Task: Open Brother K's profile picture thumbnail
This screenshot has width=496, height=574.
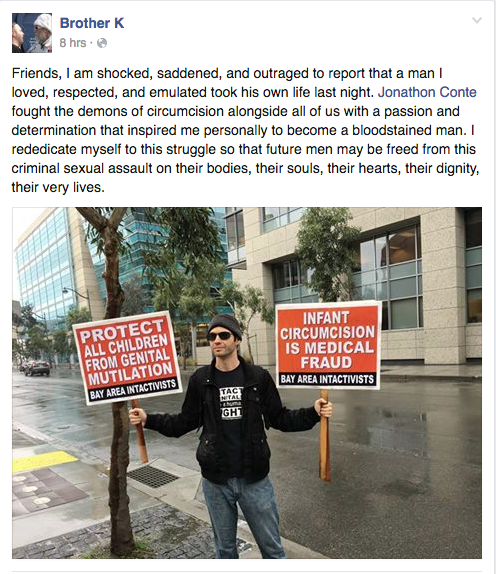Action: point(32,33)
